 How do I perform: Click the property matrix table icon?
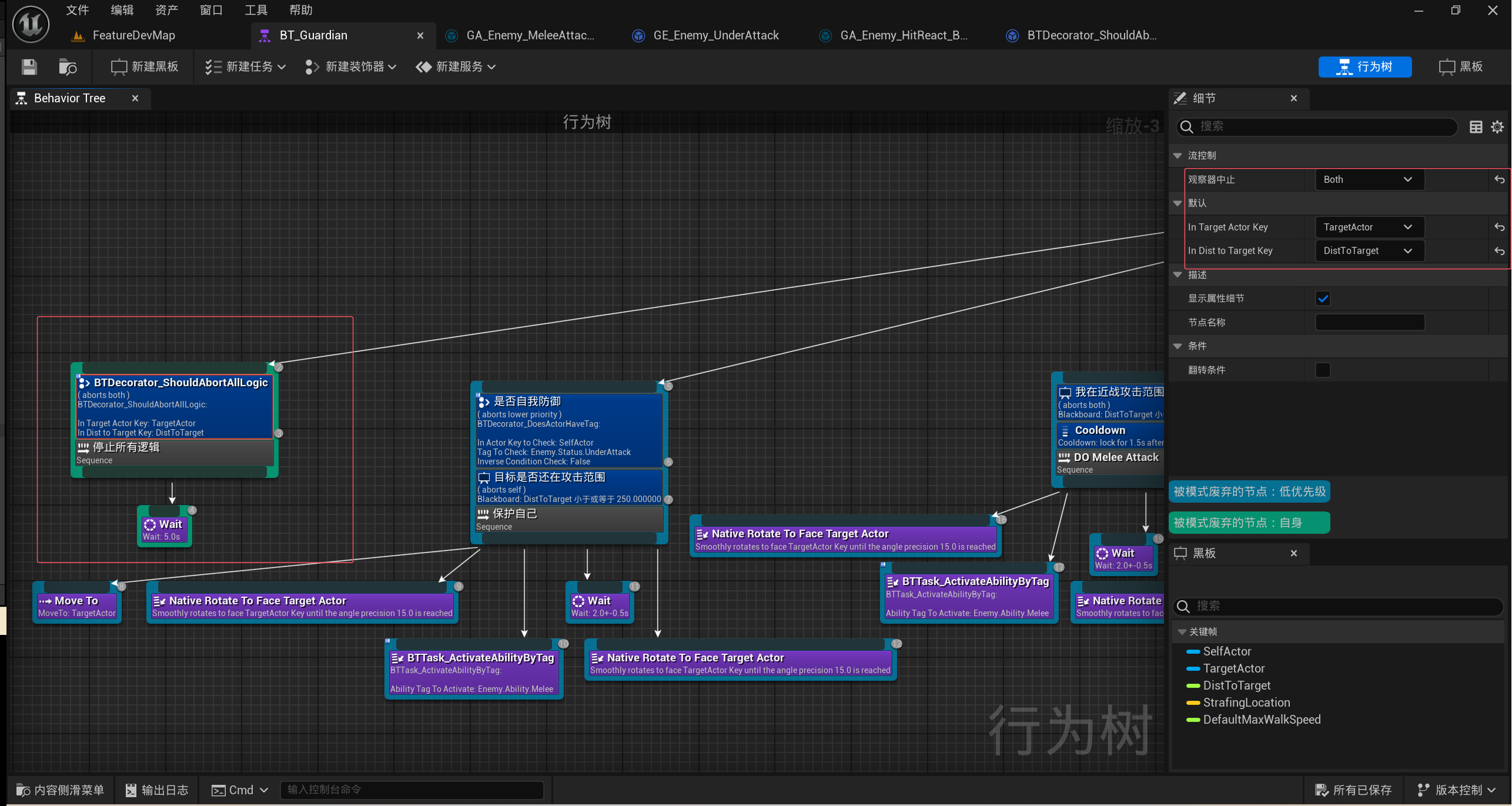(1476, 127)
